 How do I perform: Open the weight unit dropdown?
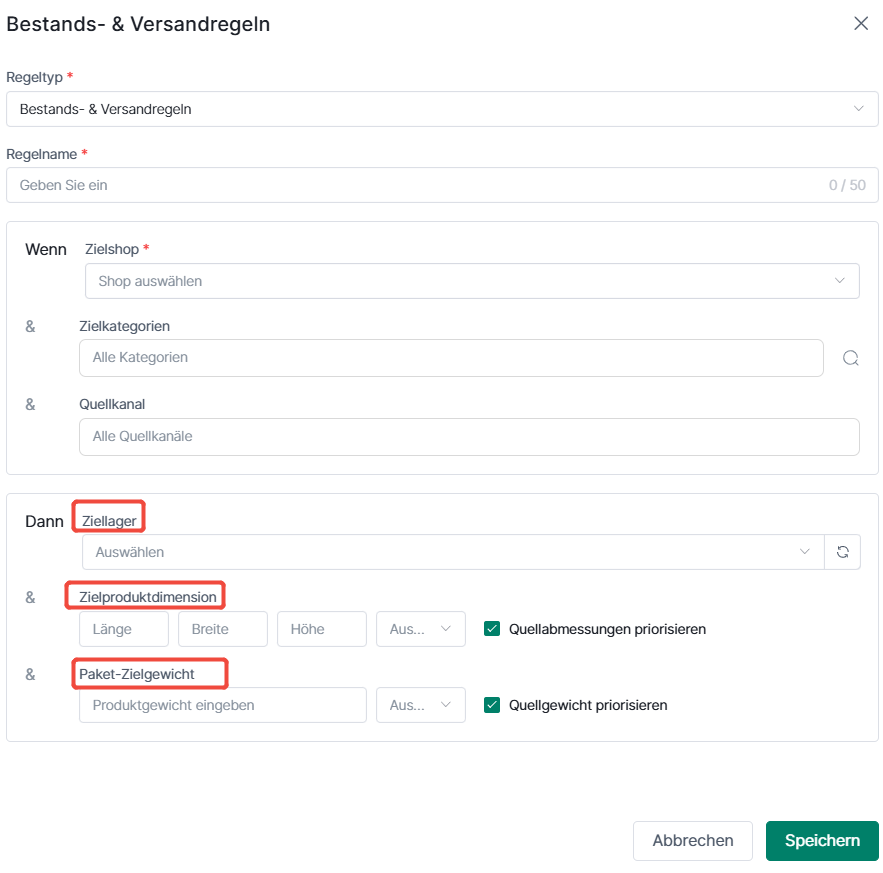tap(421, 705)
